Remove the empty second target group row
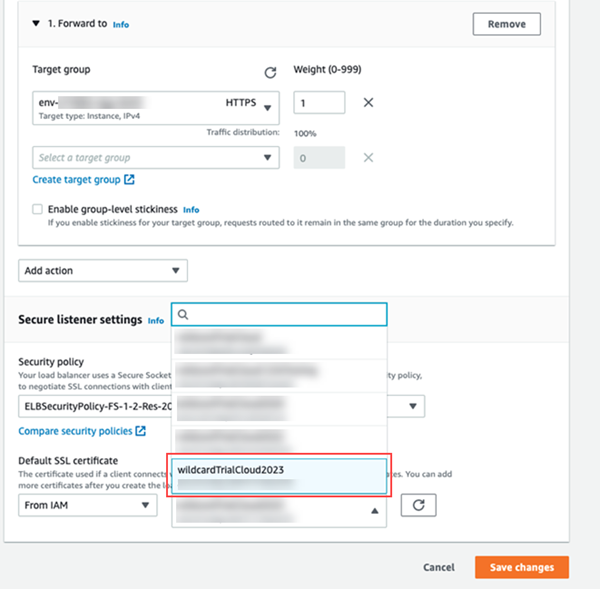This screenshot has height=589, width=600. click(368, 157)
